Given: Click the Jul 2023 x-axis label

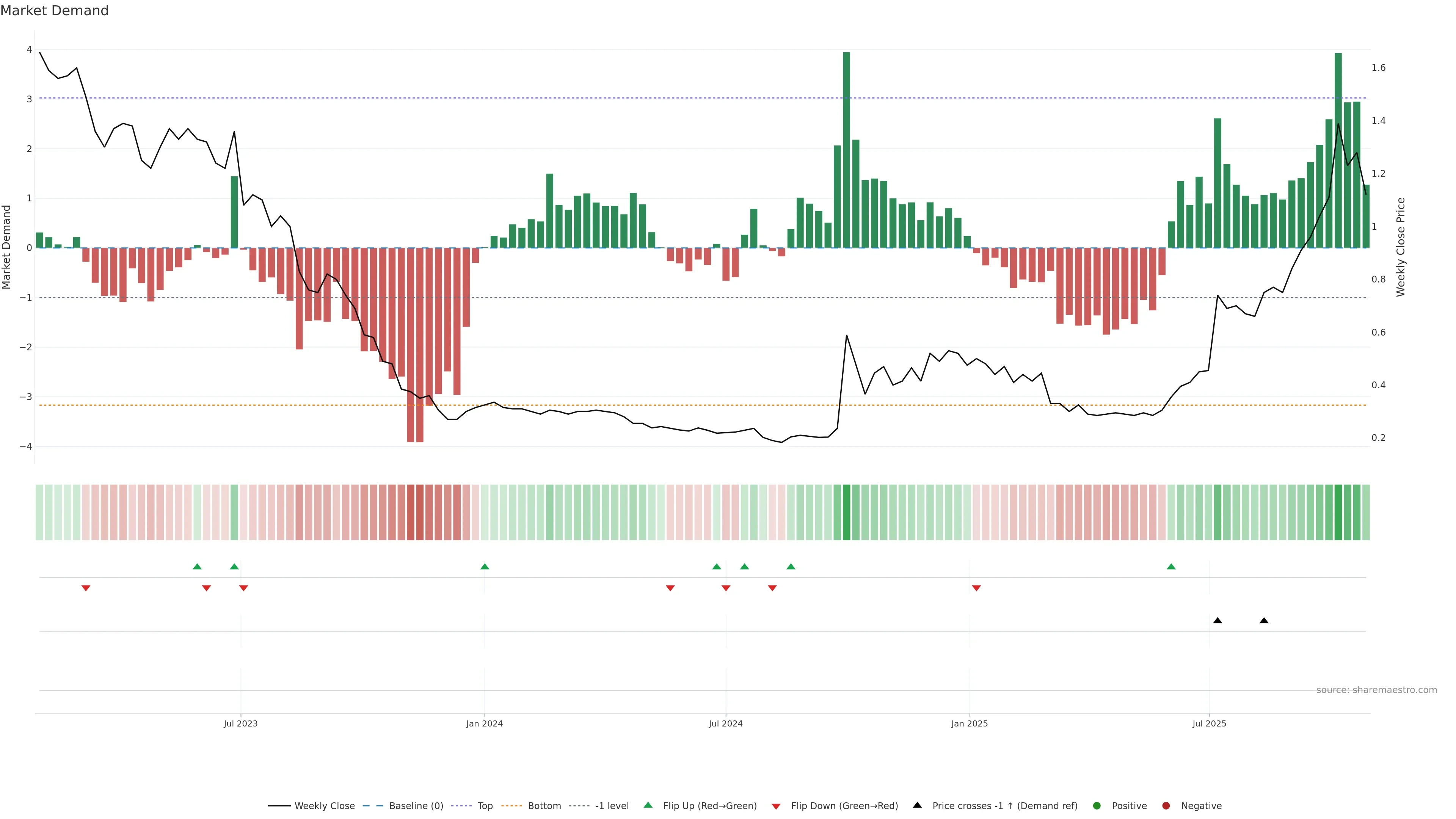Looking at the screenshot, I should (240, 723).
